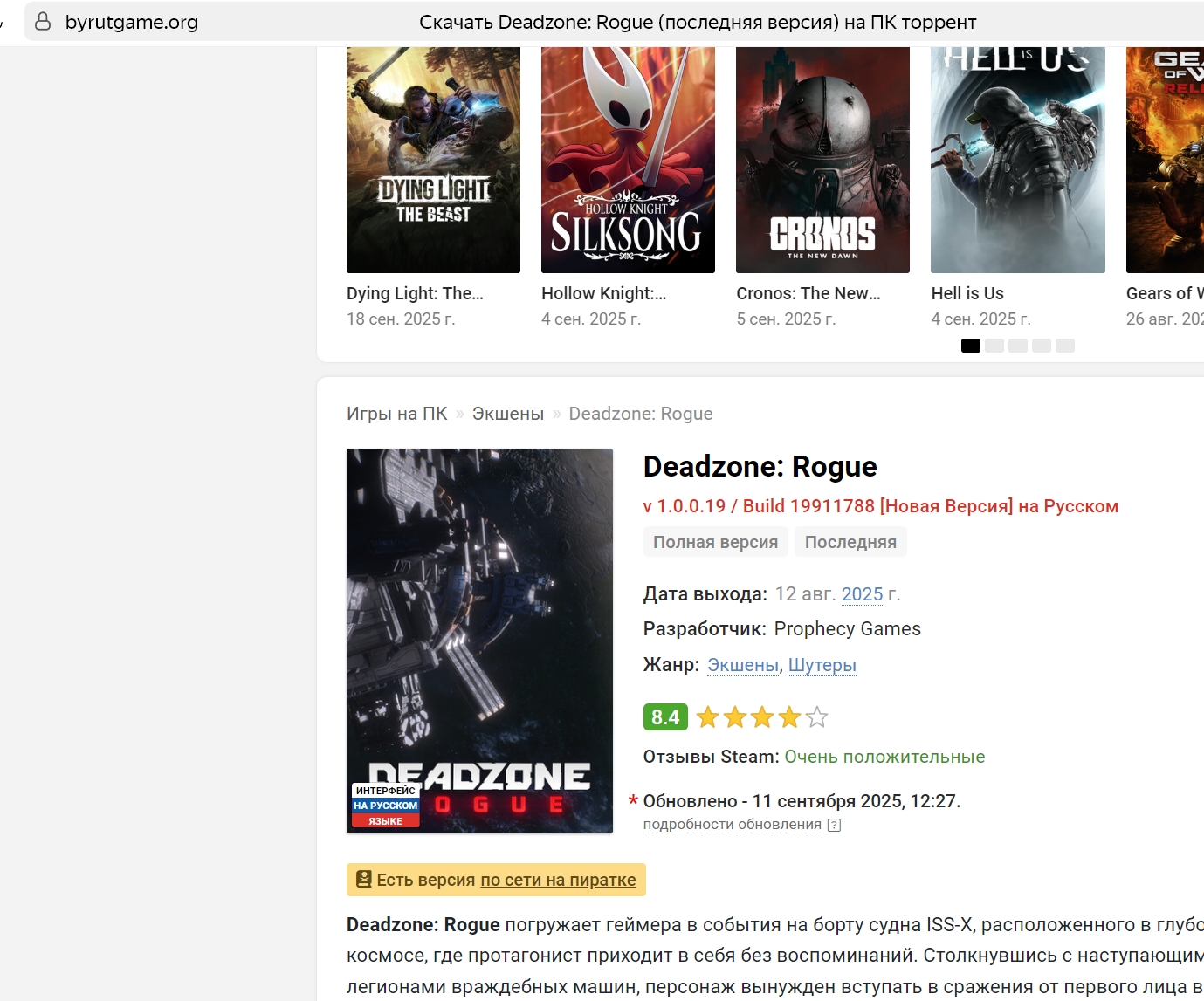Click the Последняя tag
Viewport: 1204px width, 1001px height.
click(x=850, y=542)
